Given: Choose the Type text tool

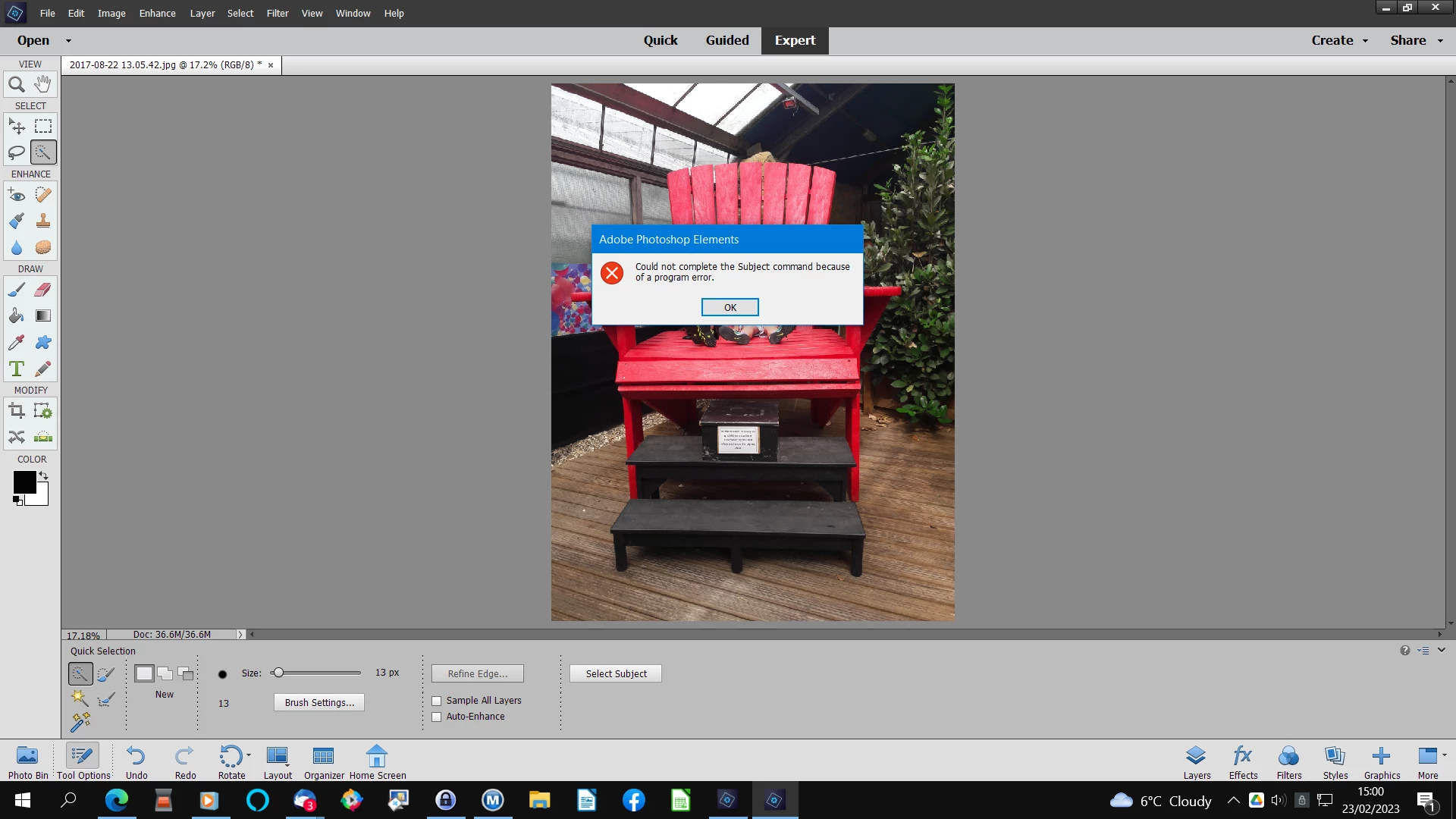Looking at the screenshot, I should pyautogui.click(x=16, y=369).
